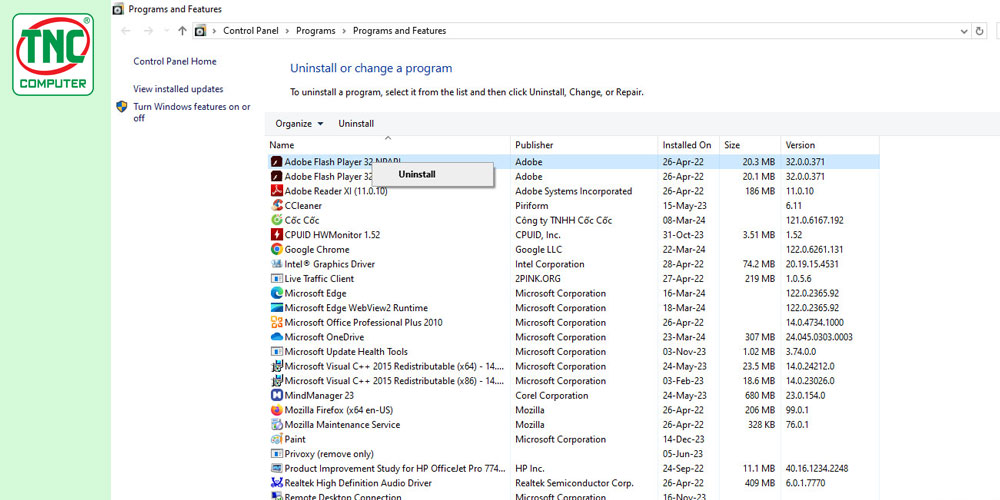Open View installed updates link
The height and width of the screenshot is (500, 1000).
179,89
